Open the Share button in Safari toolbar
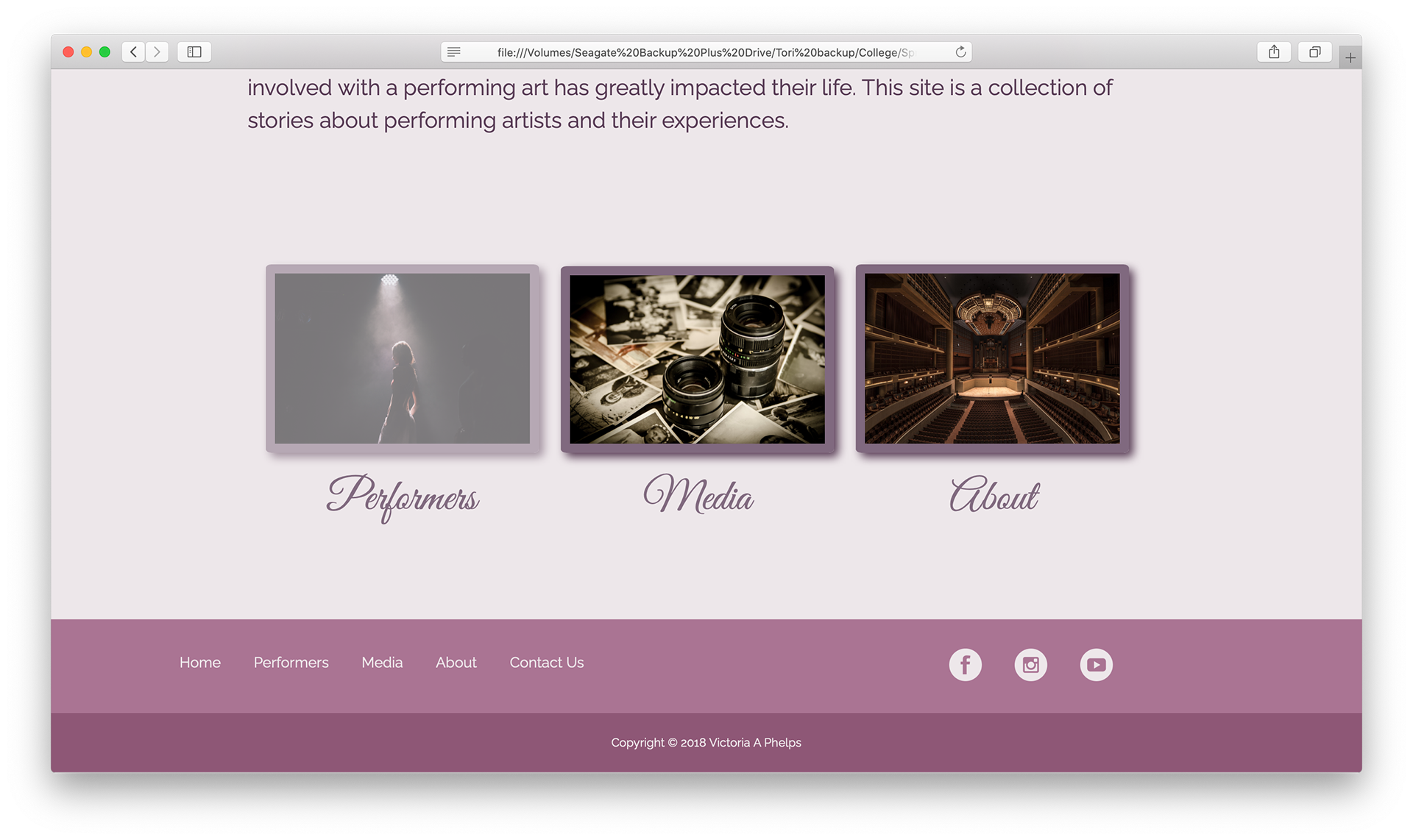1413x840 pixels. tap(1274, 51)
